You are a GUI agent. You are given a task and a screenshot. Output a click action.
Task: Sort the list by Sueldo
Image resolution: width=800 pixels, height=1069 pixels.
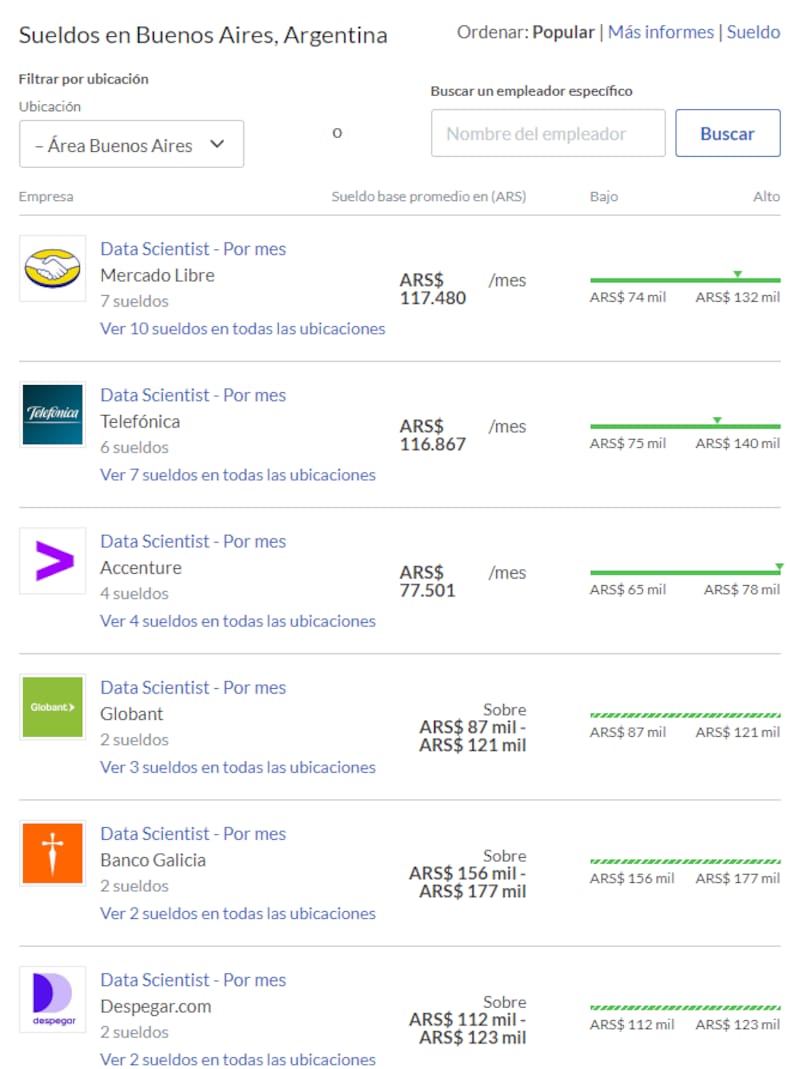point(753,32)
